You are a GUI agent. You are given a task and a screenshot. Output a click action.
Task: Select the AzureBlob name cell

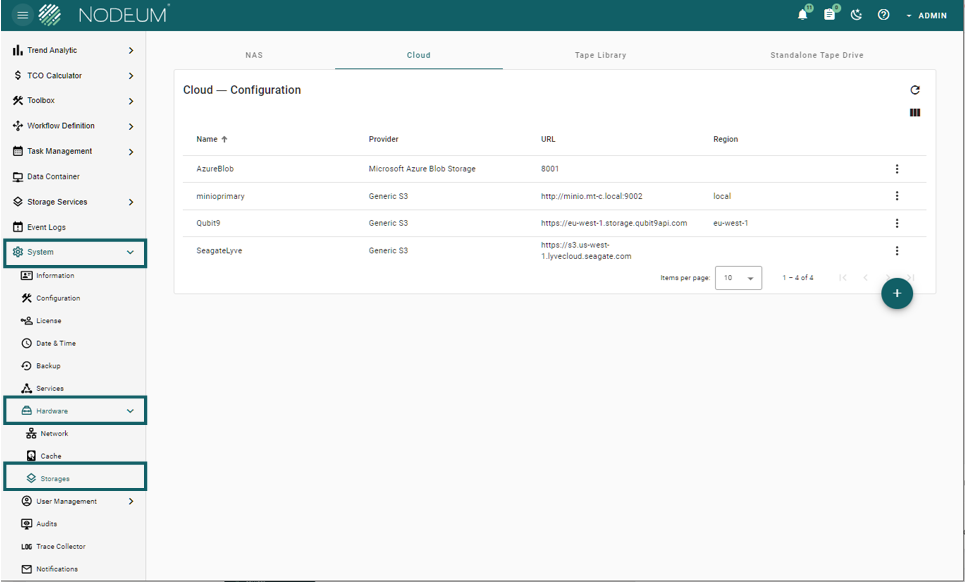[x=215, y=169]
